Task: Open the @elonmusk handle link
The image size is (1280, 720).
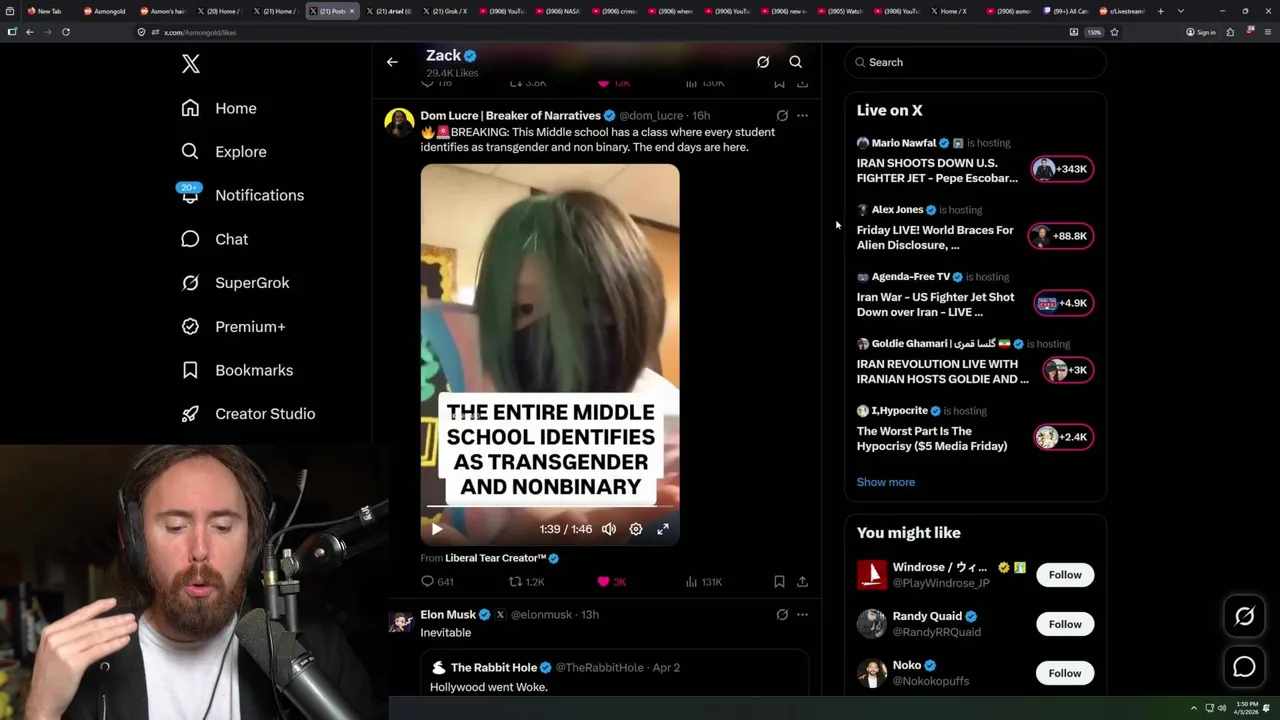Action: 543,615
